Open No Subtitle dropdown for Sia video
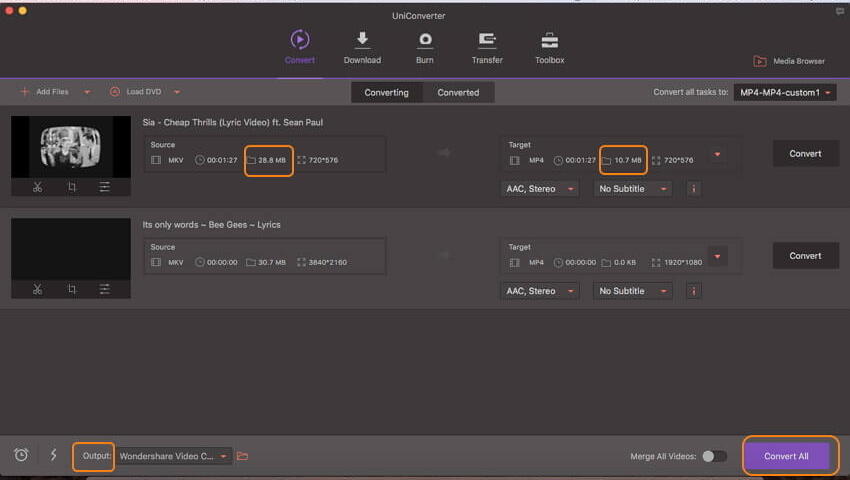Screen dimensions: 850x480 point(632,189)
